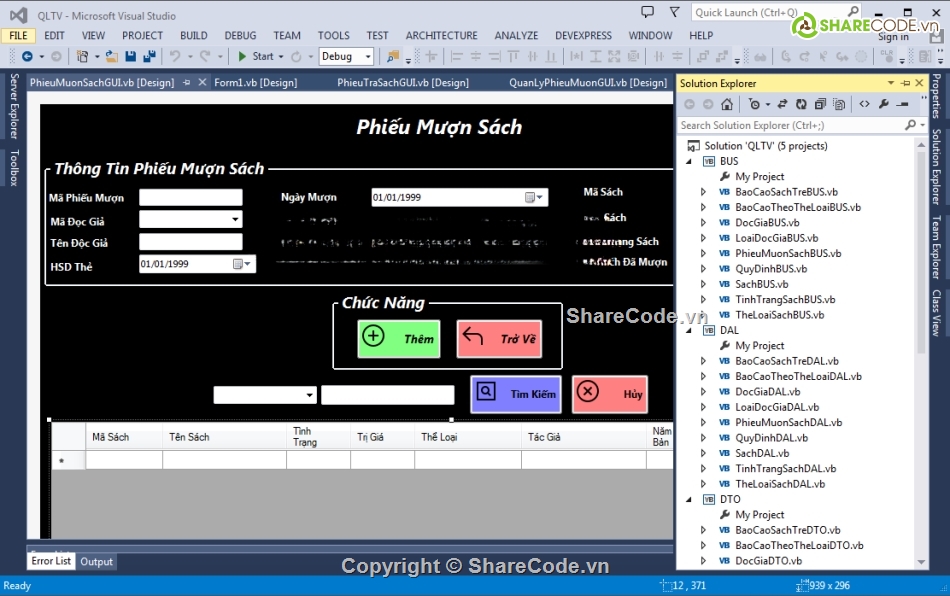Select TheLoaiSachDAL.vb in Solution Explorer
Image resolution: width=950 pixels, height=596 pixels.
click(x=780, y=483)
